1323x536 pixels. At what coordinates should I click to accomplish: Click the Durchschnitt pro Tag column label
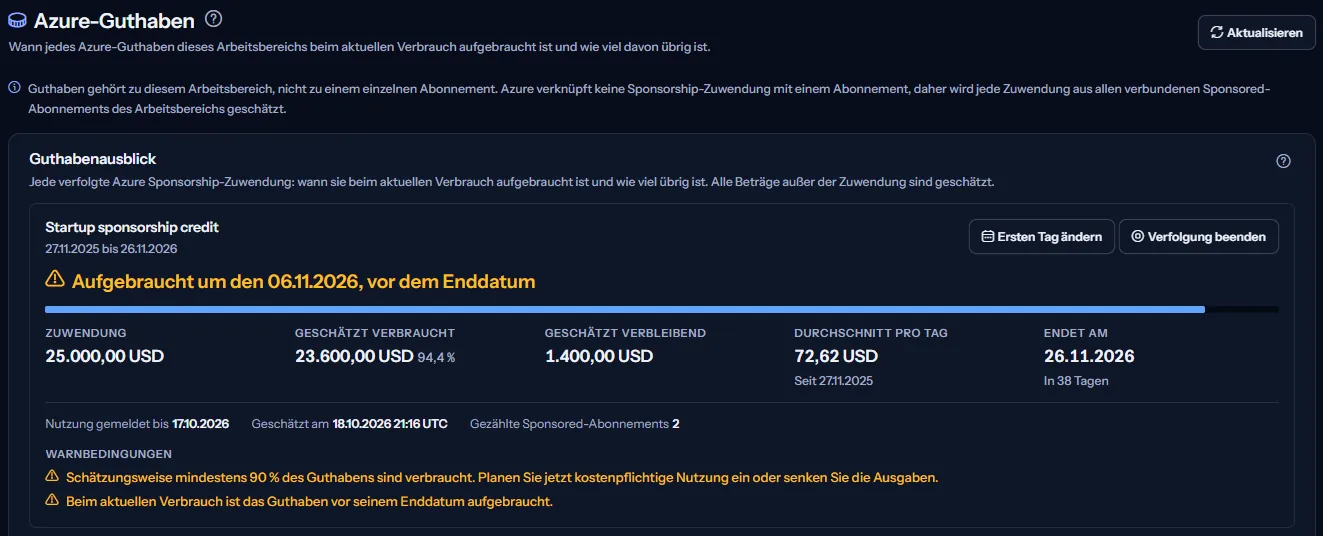point(871,333)
